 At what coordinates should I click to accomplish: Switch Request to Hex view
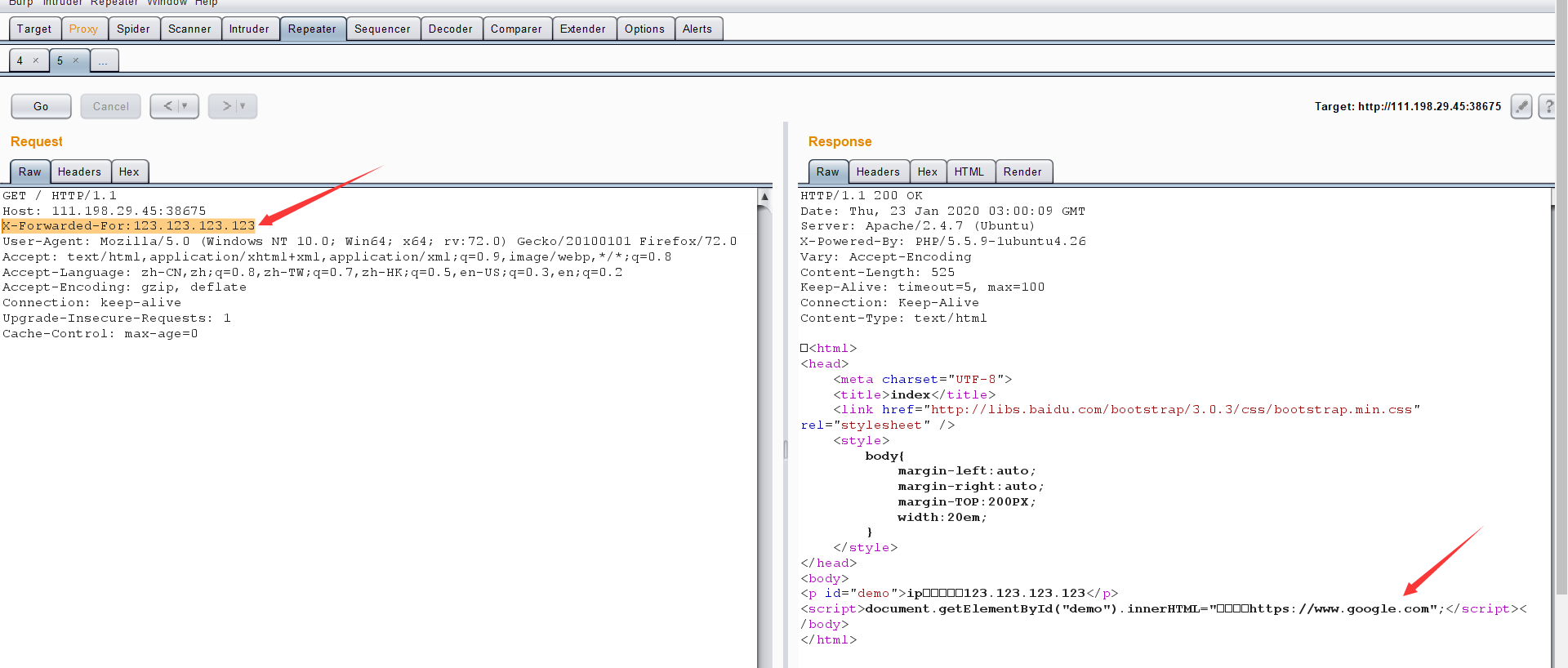tap(129, 171)
